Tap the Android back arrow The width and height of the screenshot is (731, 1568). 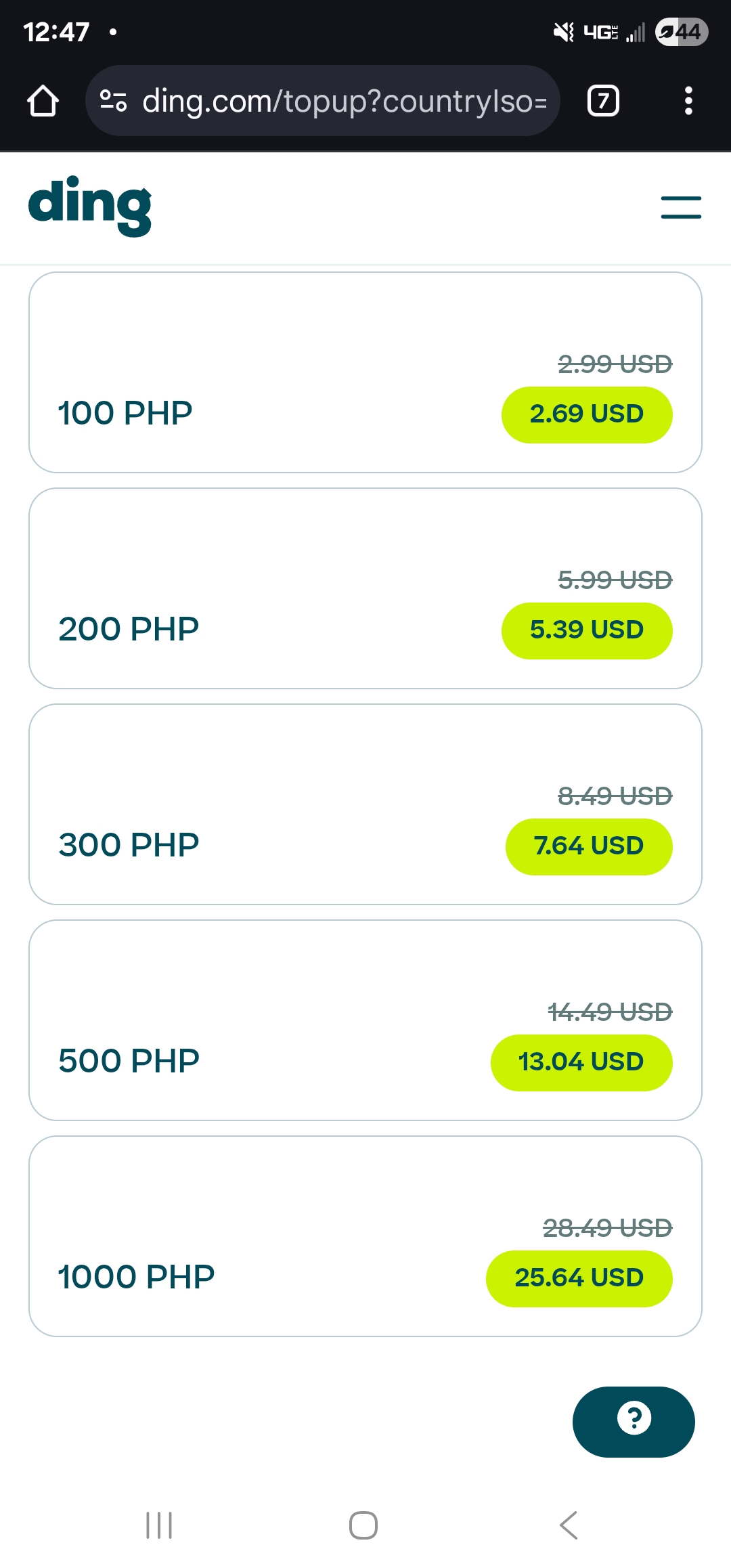[569, 1525]
